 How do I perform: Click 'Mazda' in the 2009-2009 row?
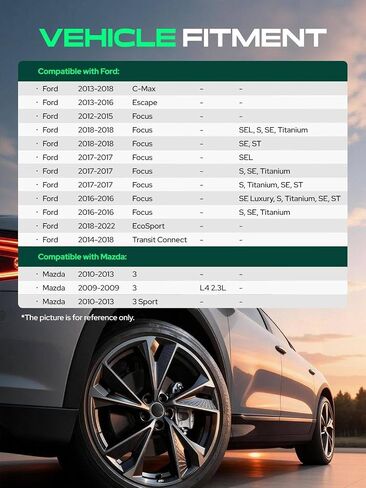[x=54, y=288]
